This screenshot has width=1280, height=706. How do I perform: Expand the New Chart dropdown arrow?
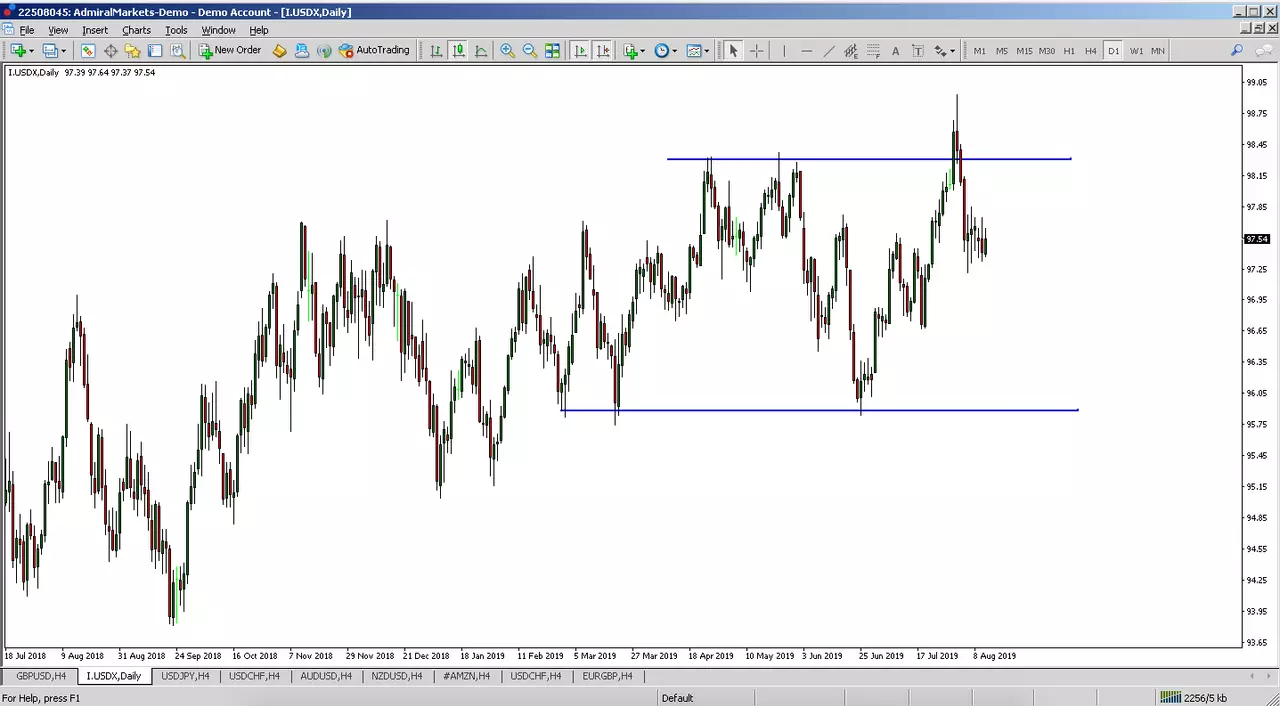click(x=31, y=51)
